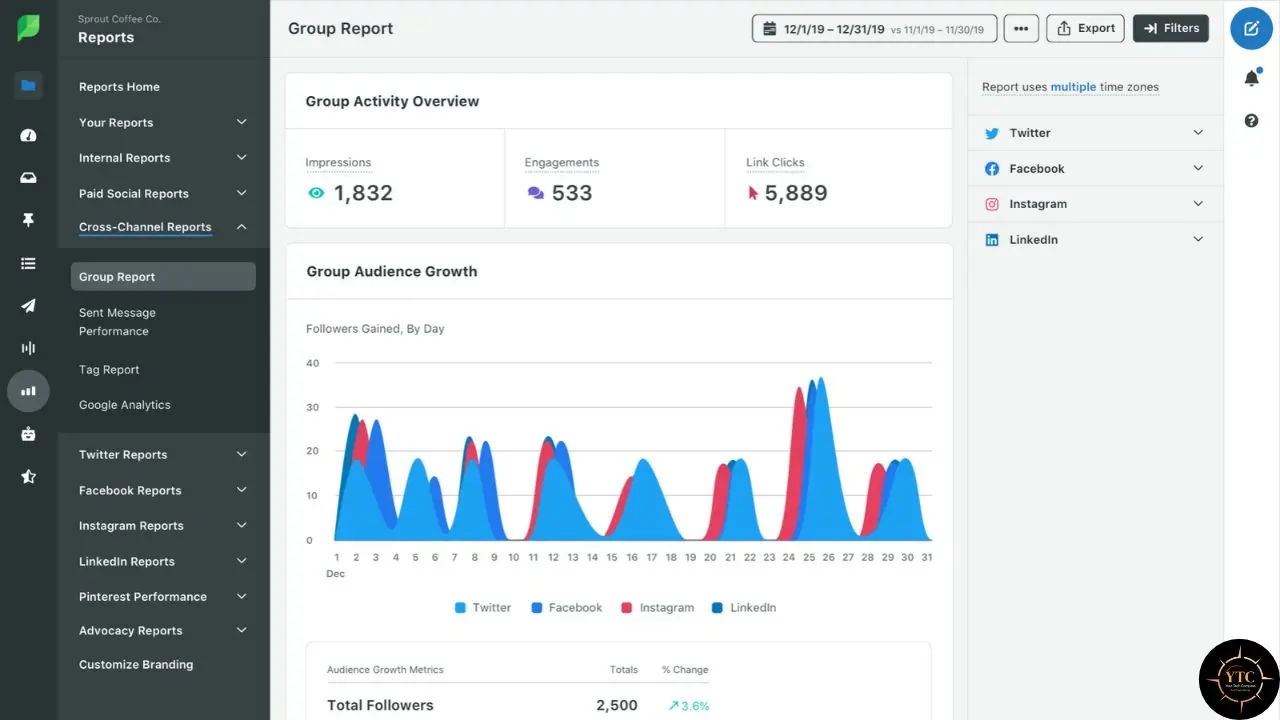Open the inbox tray icon
Screen dimensions: 1280x720
point(28,178)
